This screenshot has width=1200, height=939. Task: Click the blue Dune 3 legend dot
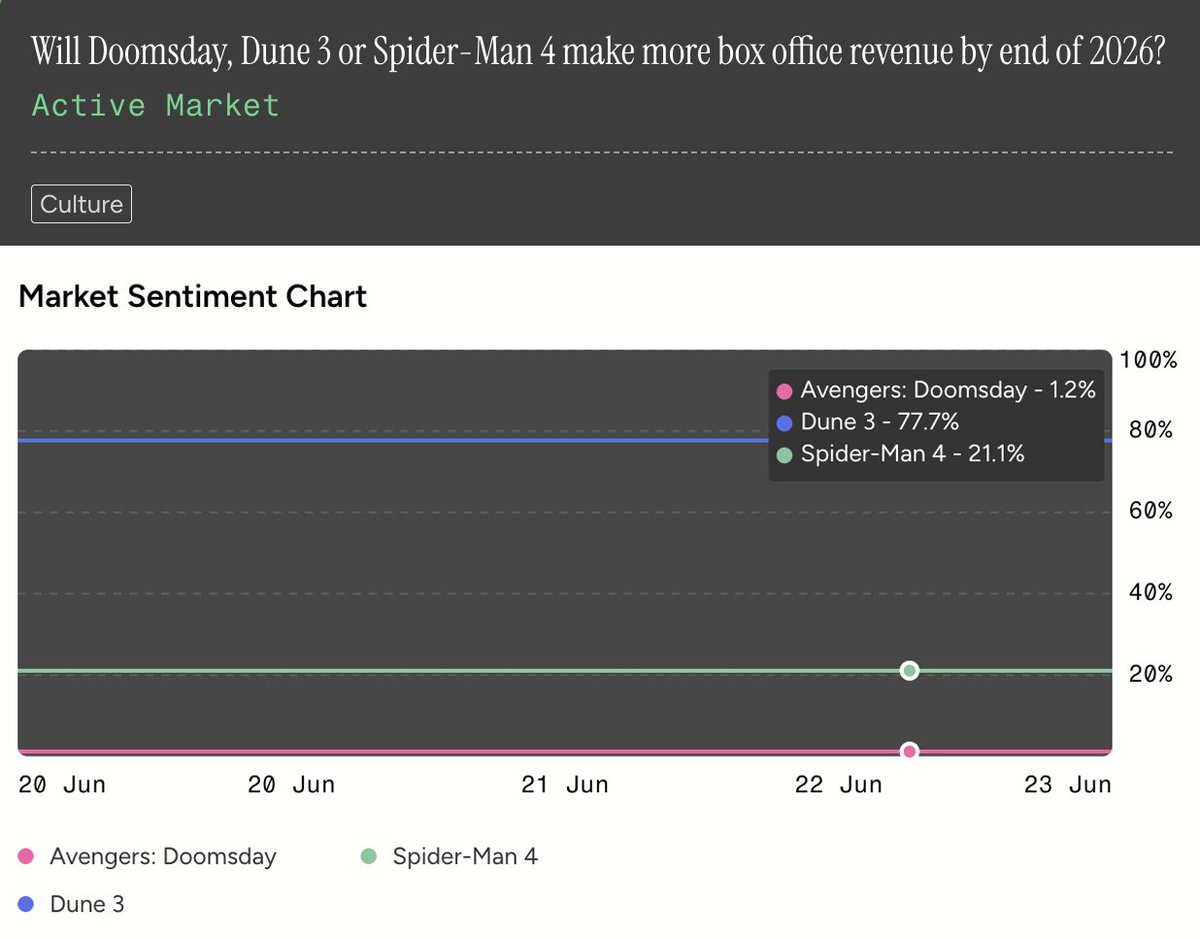tap(27, 905)
